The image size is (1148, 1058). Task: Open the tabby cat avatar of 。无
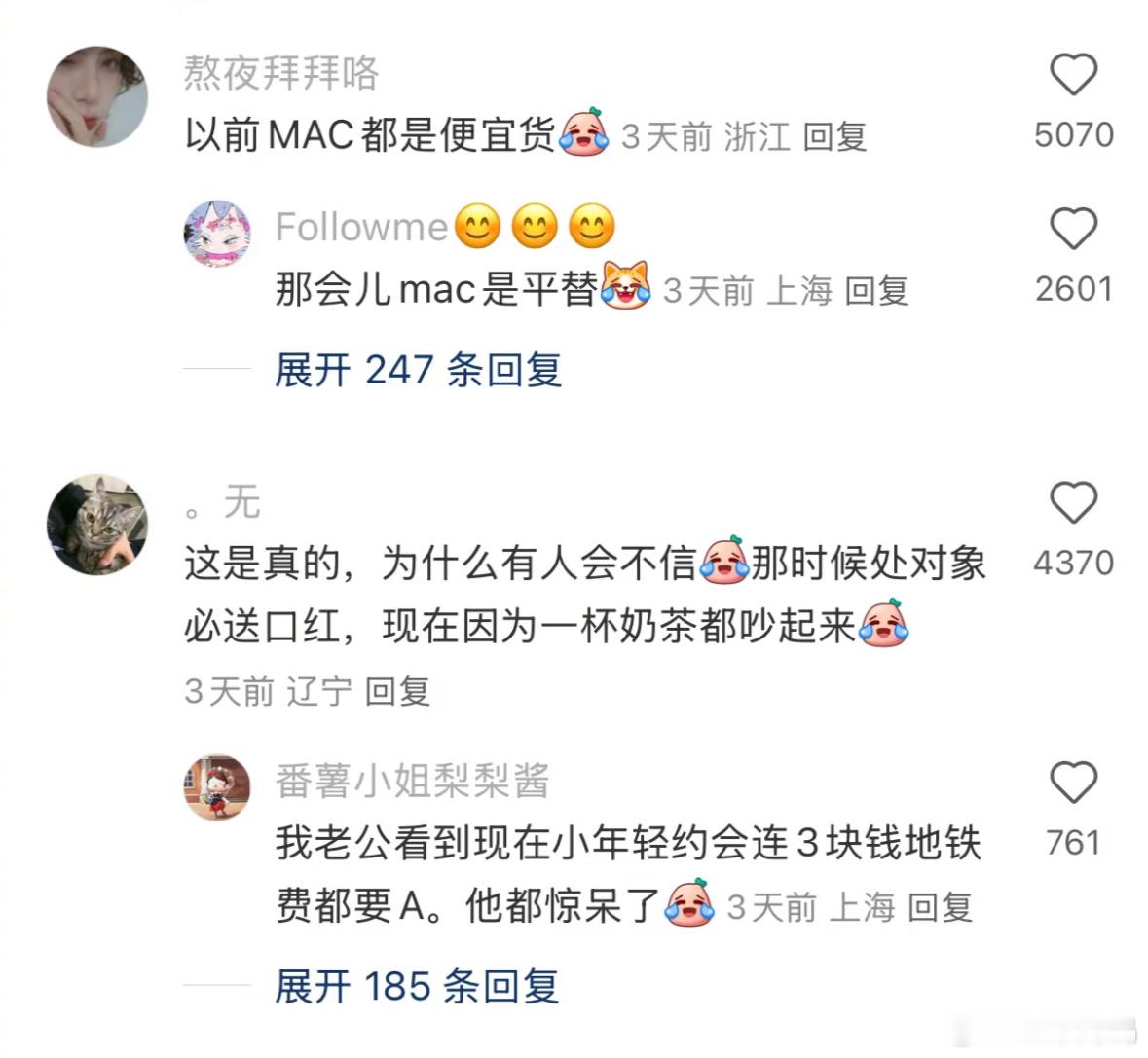pyautogui.click(x=97, y=524)
